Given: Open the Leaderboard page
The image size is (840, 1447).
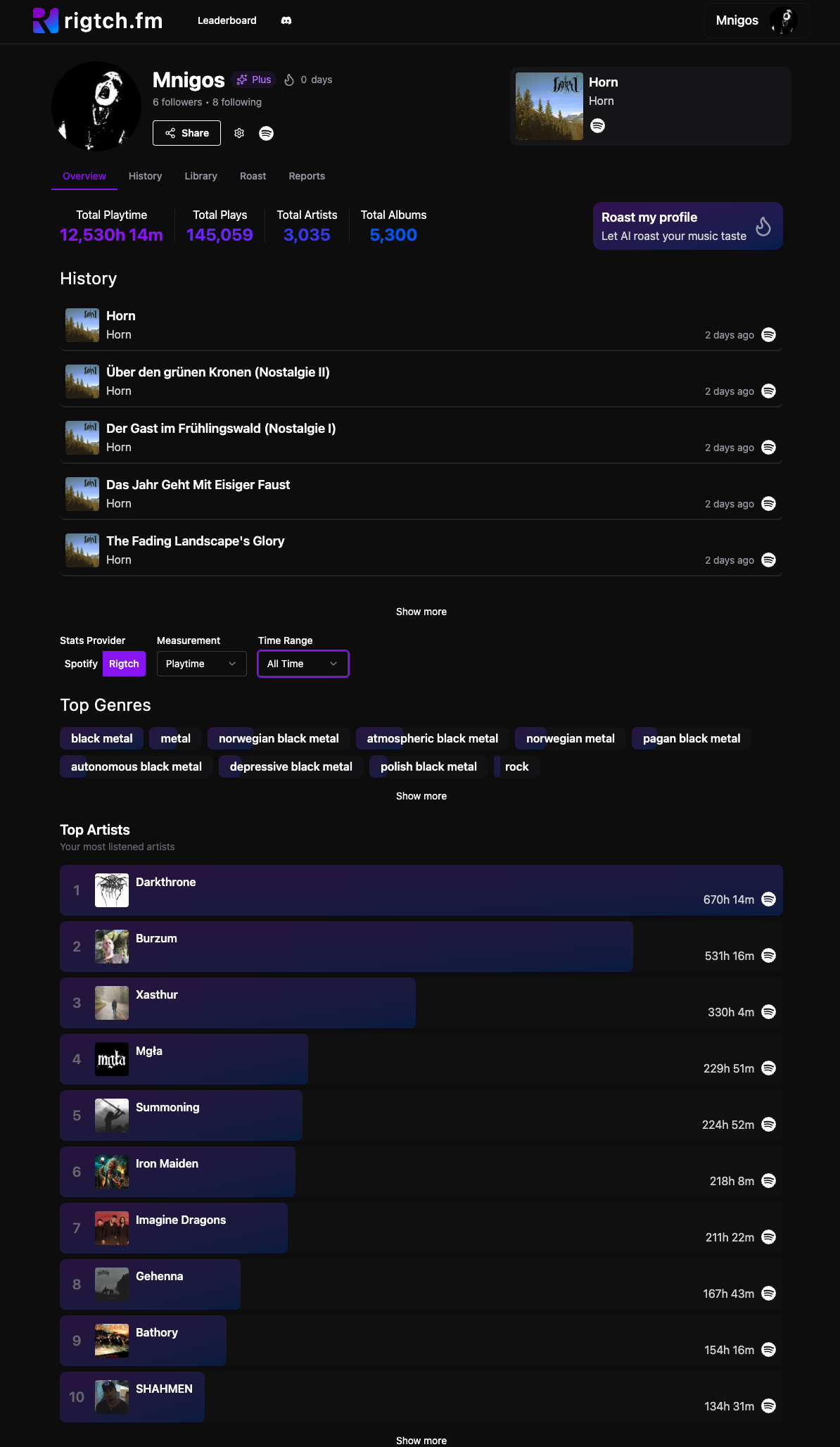Looking at the screenshot, I should coord(227,20).
